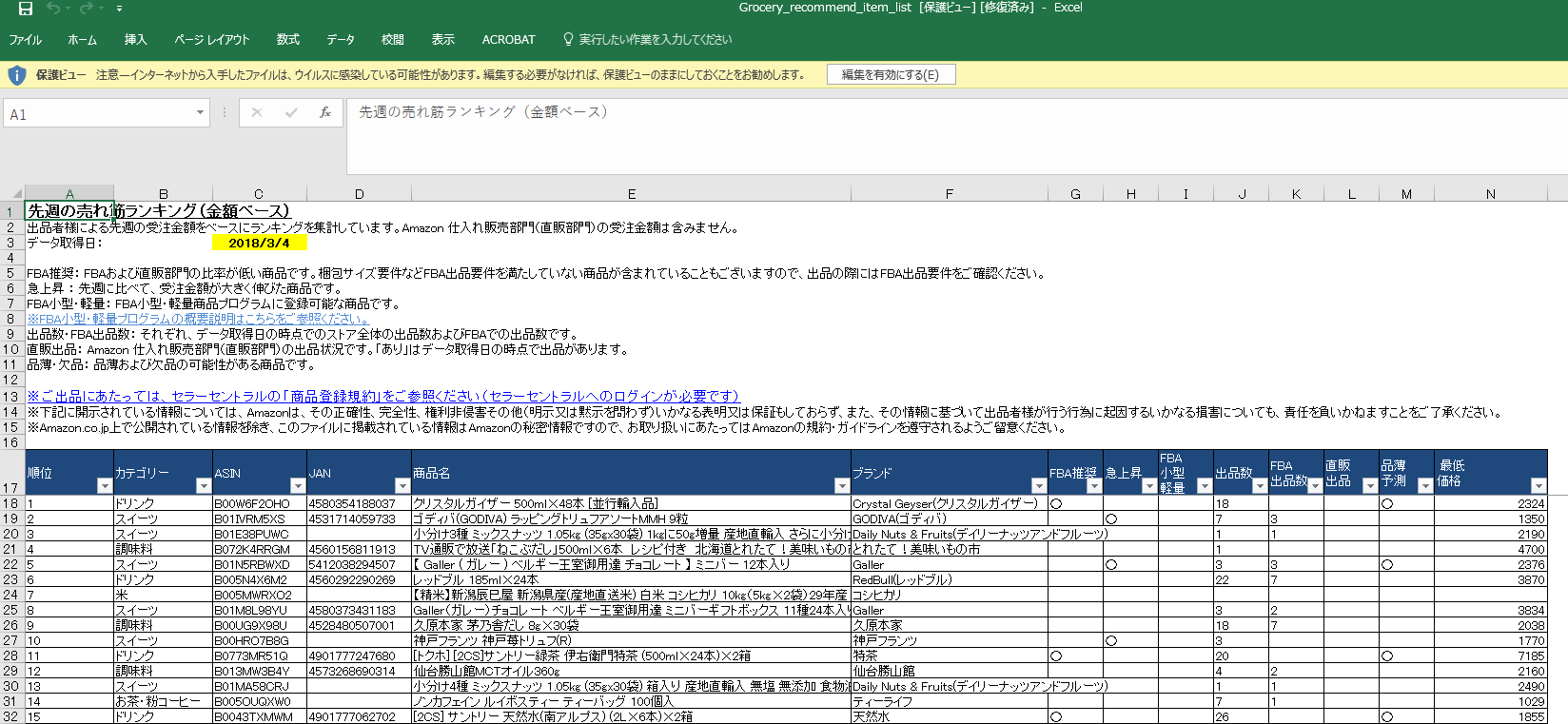Viewport: 1568px width, 724px height.
Task: Click the Insert Function fx icon
Action: [x=325, y=112]
